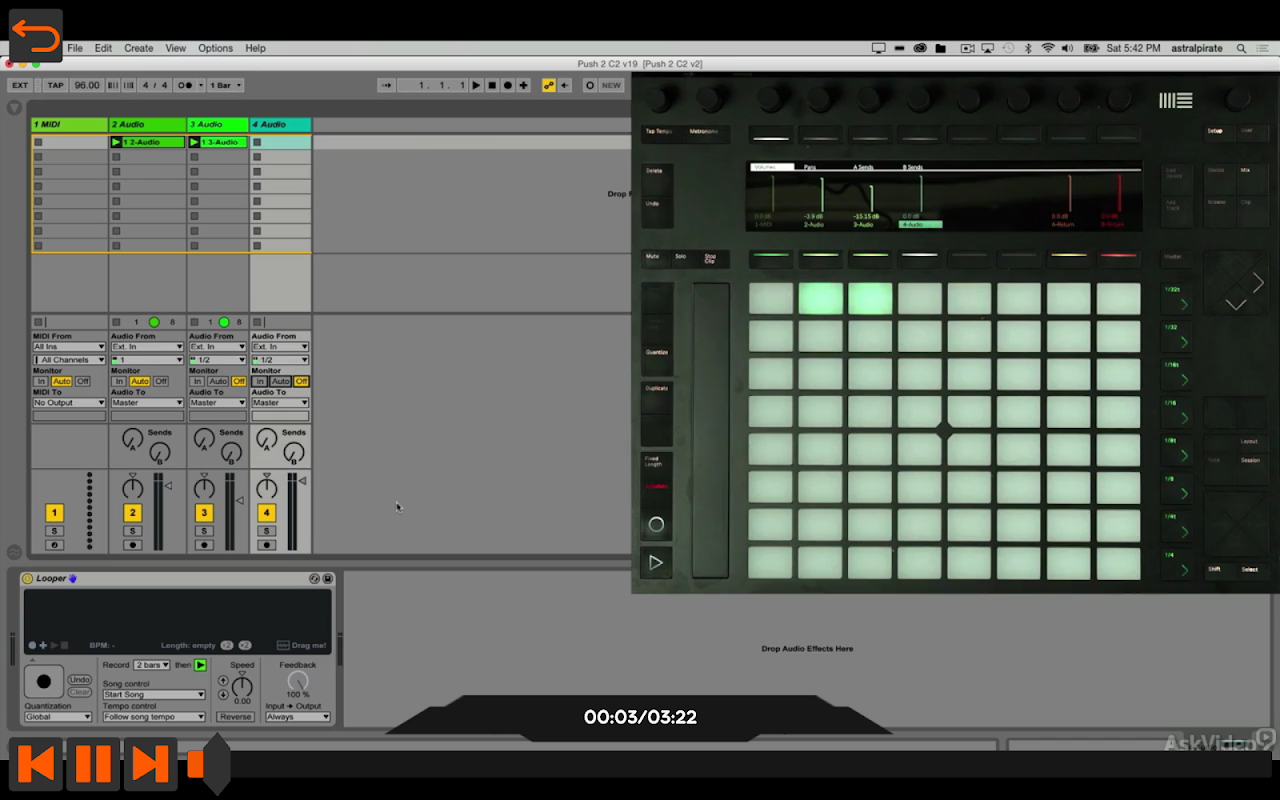Click the Looper big record button
The height and width of the screenshot is (800, 1280).
pyautogui.click(x=43, y=682)
